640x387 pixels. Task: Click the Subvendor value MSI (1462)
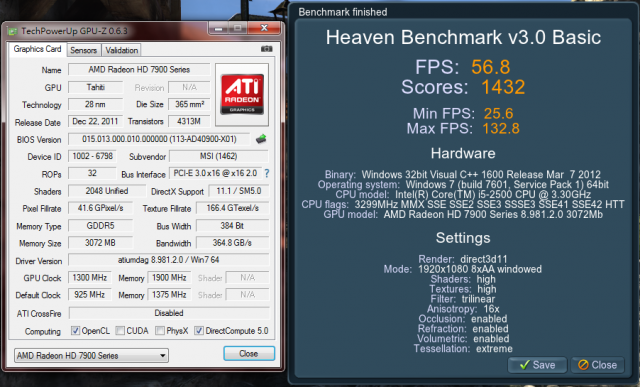click(x=219, y=156)
